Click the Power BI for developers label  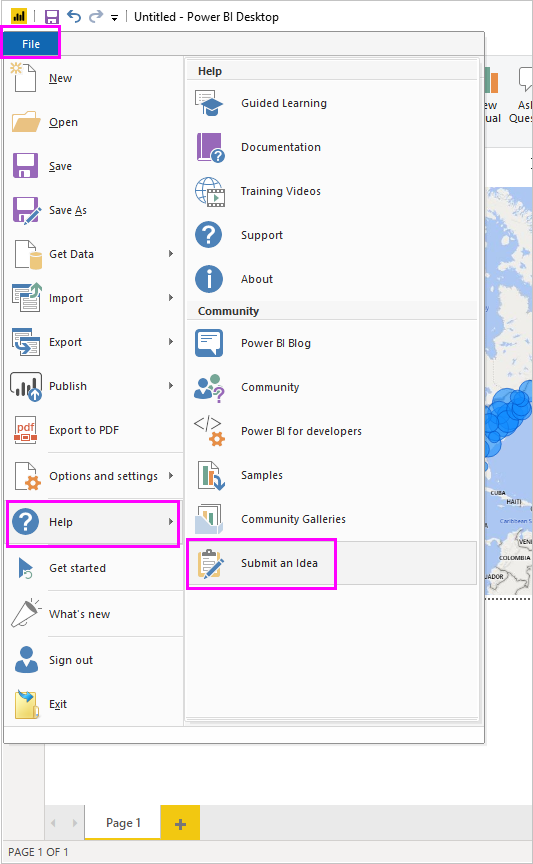pos(302,431)
